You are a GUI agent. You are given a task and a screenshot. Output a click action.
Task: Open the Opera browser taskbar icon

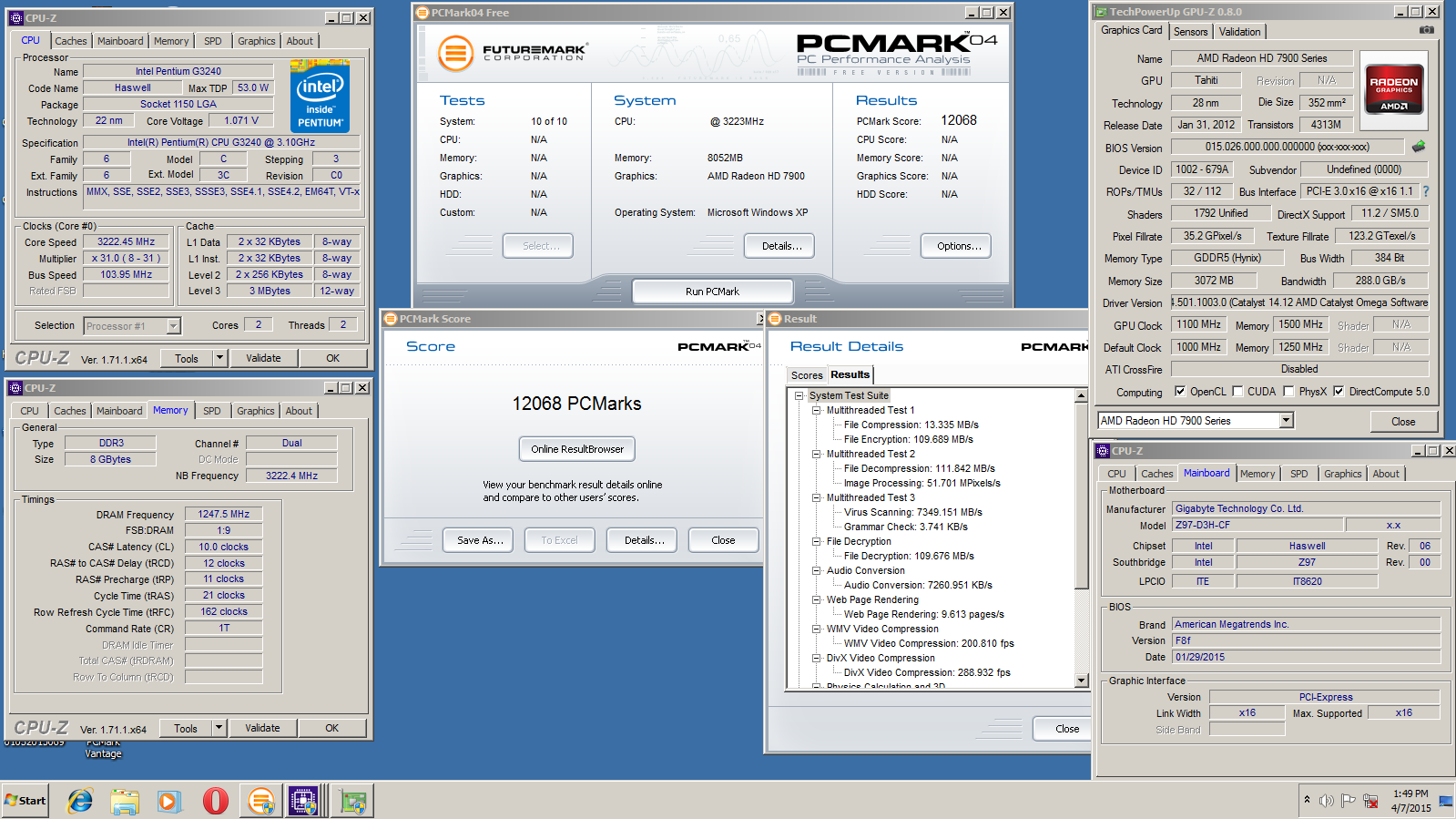pos(215,801)
